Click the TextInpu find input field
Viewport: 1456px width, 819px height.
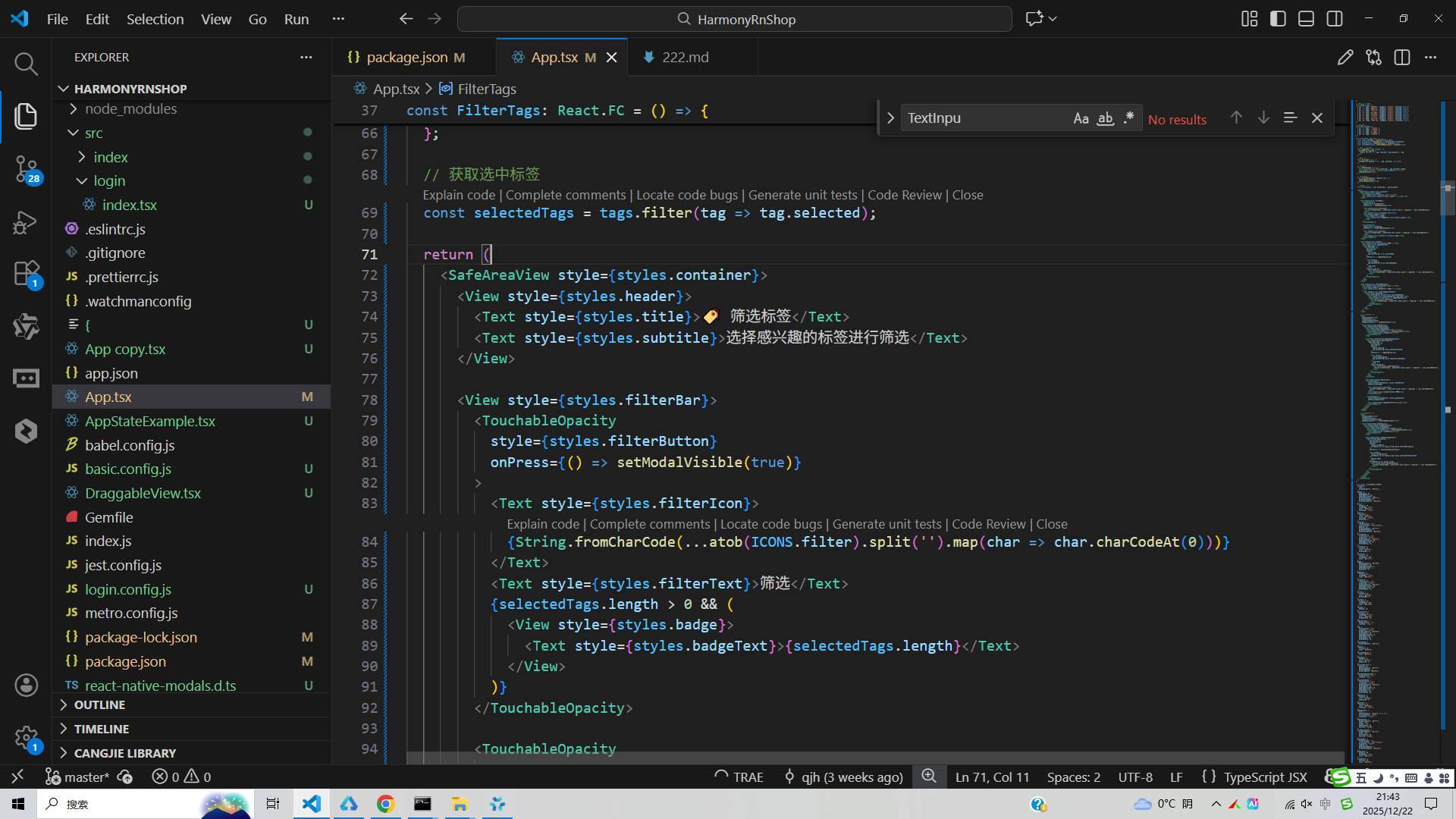pyautogui.click(x=986, y=118)
